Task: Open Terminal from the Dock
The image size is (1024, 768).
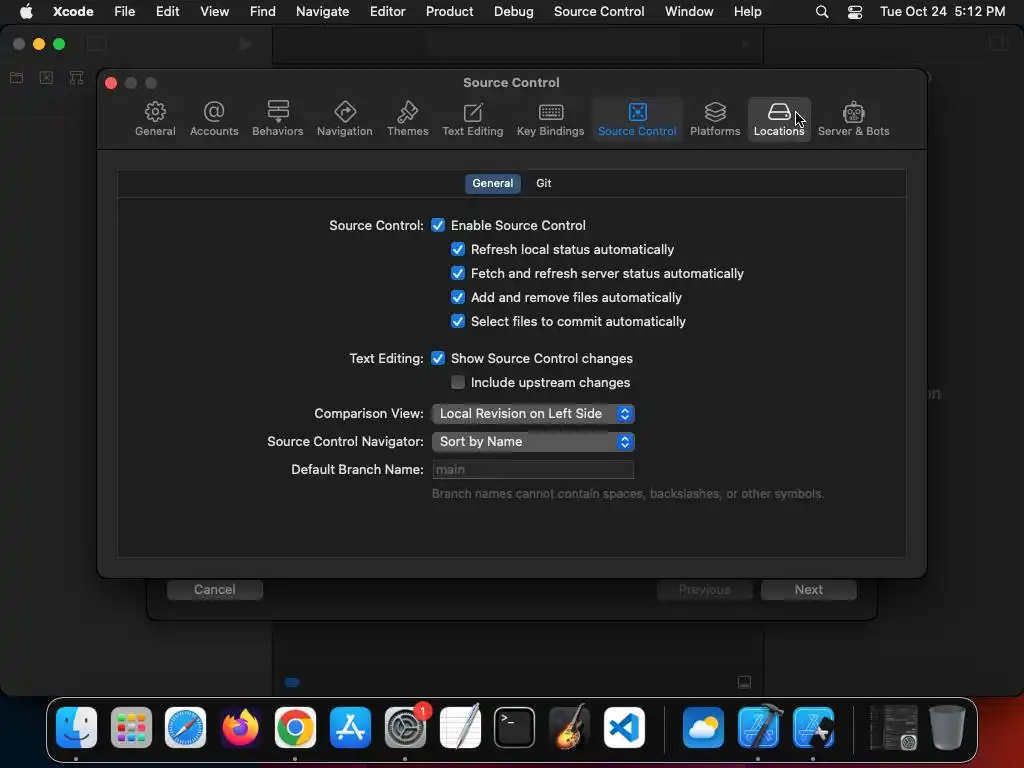Action: (515, 727)
